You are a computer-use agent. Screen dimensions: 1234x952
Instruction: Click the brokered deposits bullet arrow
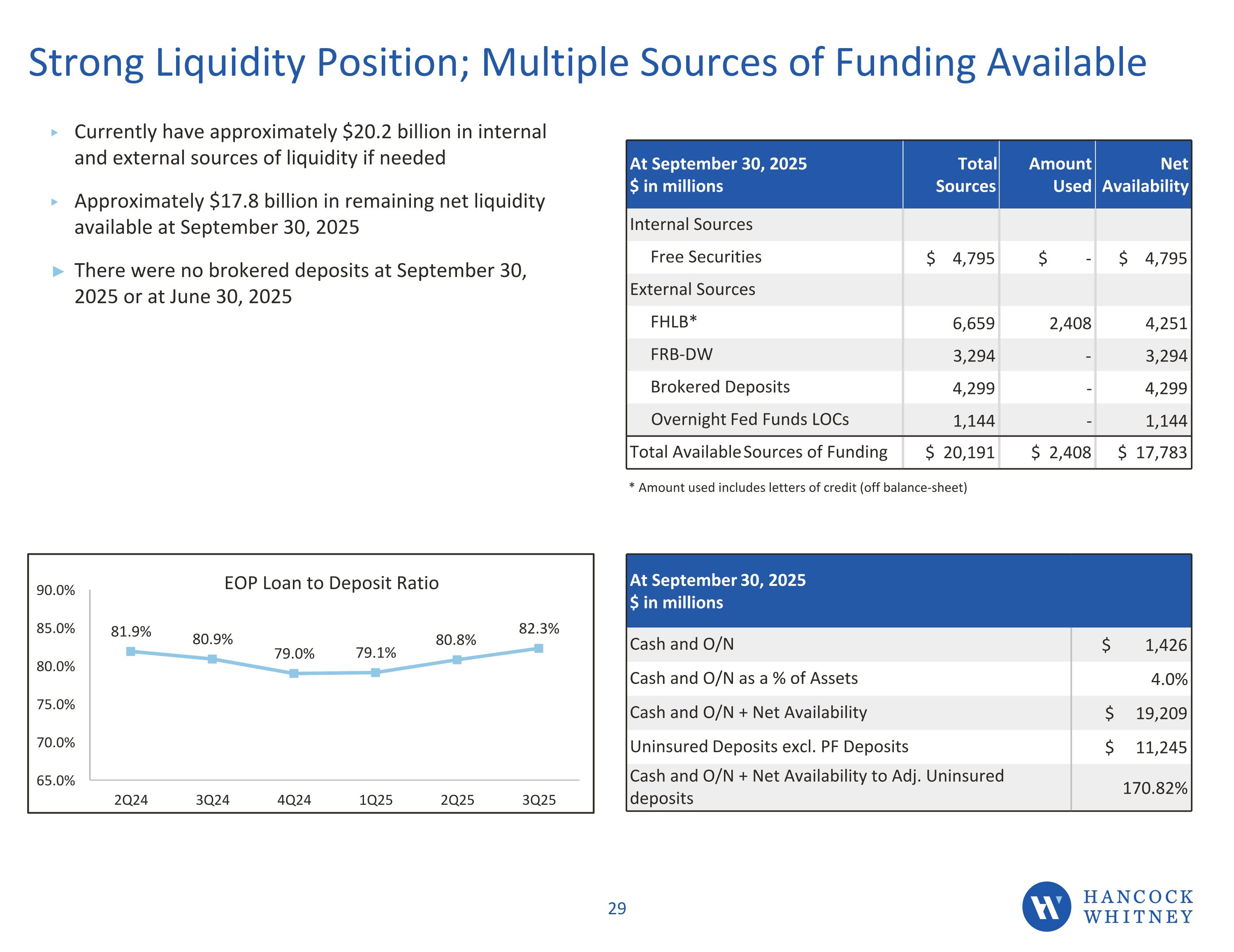(x=58, y=272)
